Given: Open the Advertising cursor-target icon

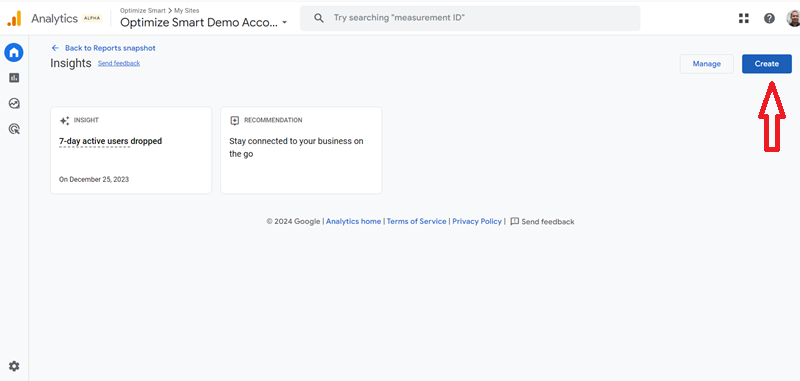Looking at the screenshot, I should [x=14, y=129].
